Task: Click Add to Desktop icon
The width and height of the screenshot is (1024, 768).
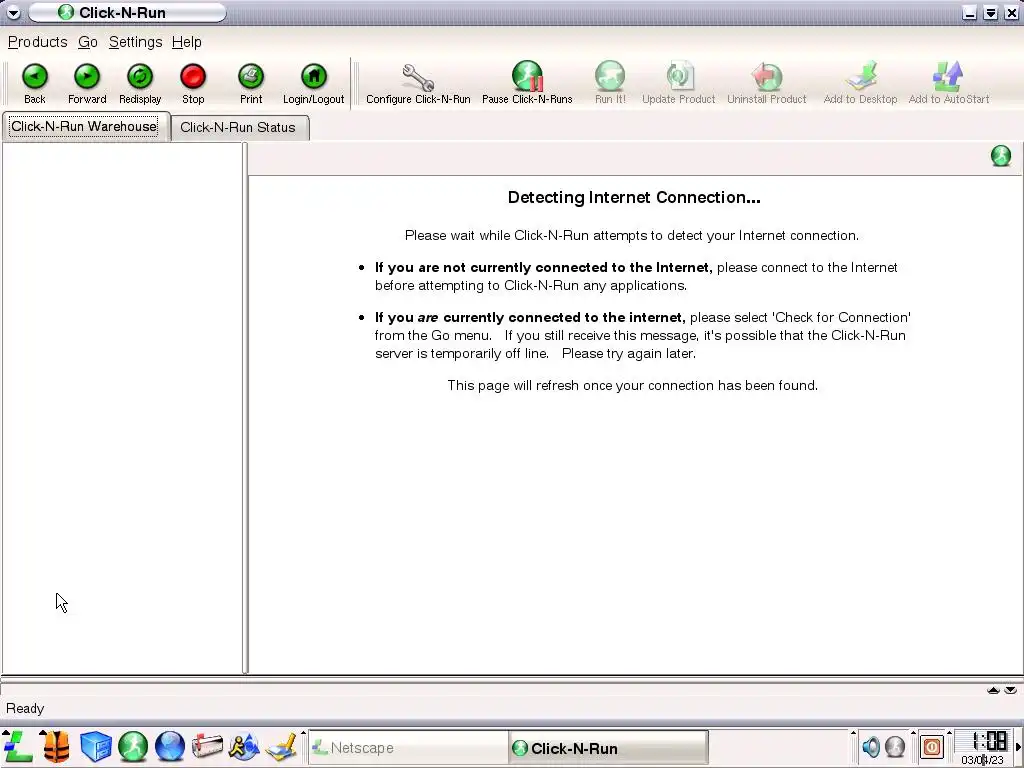Action: click(860, 84)
